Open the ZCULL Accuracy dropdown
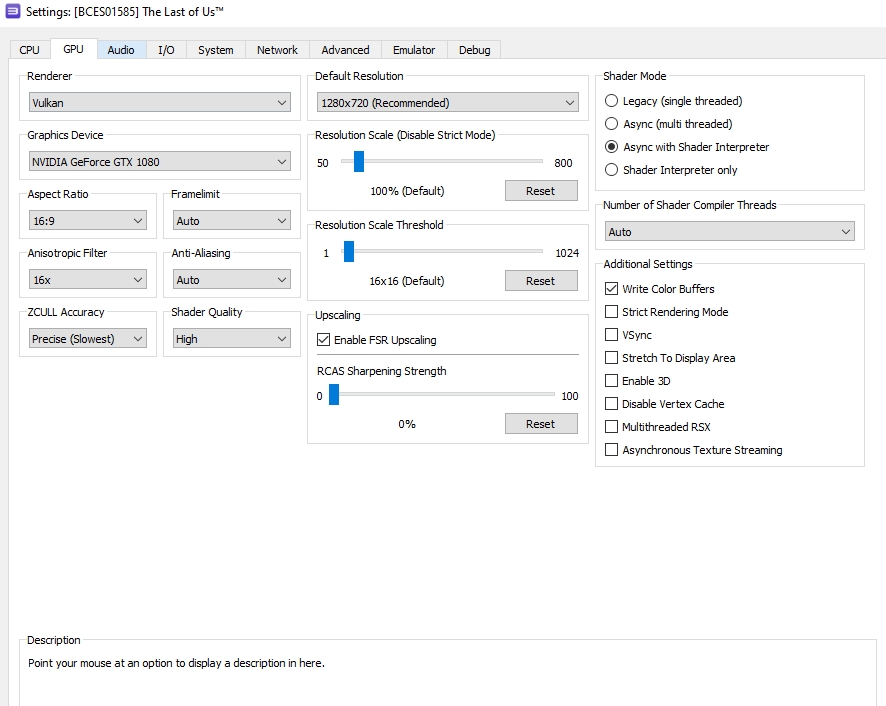 pyautogui.click(x=88, y=339)
